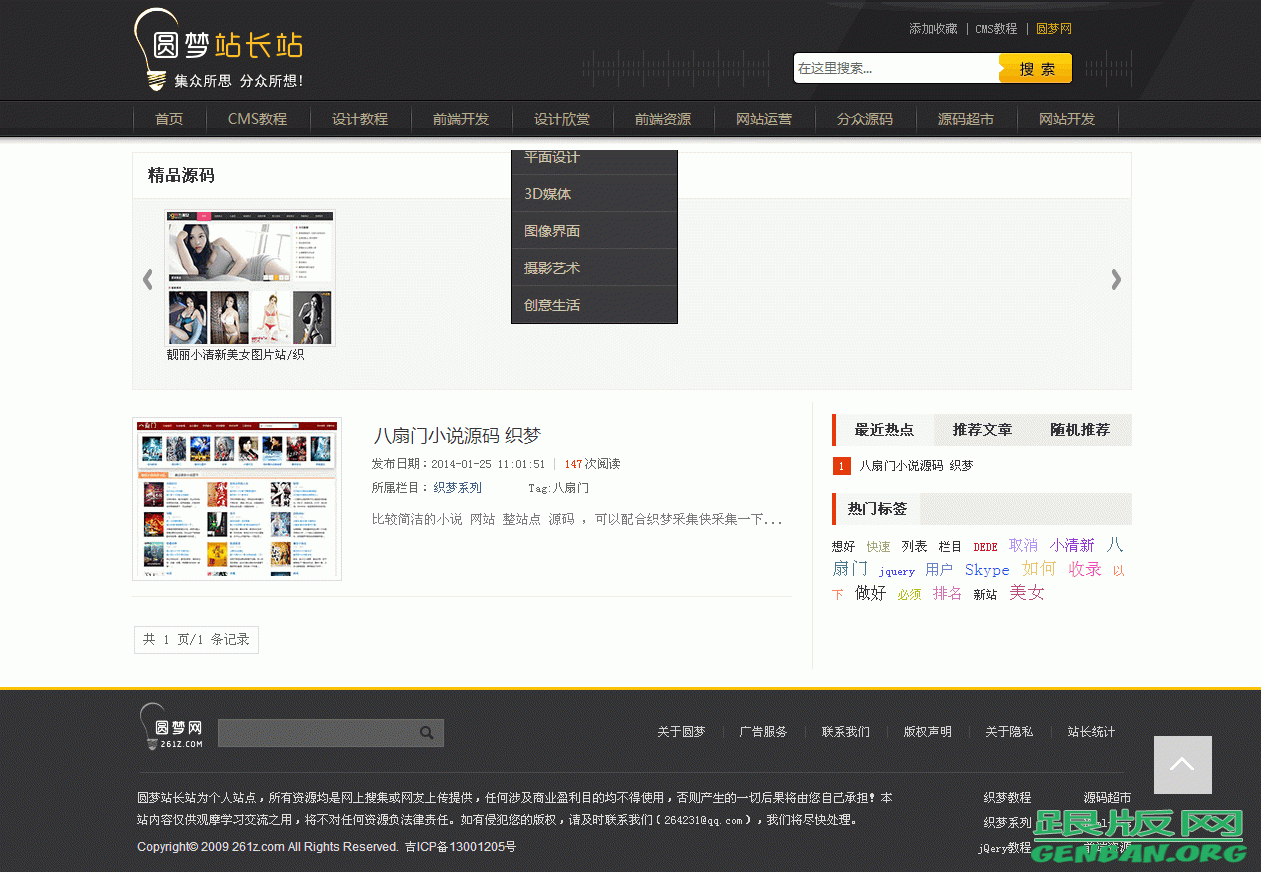Viewport: 1261px width, 873px height.
Task: Switch to the 推荐文章 tab
Action: 982,430
